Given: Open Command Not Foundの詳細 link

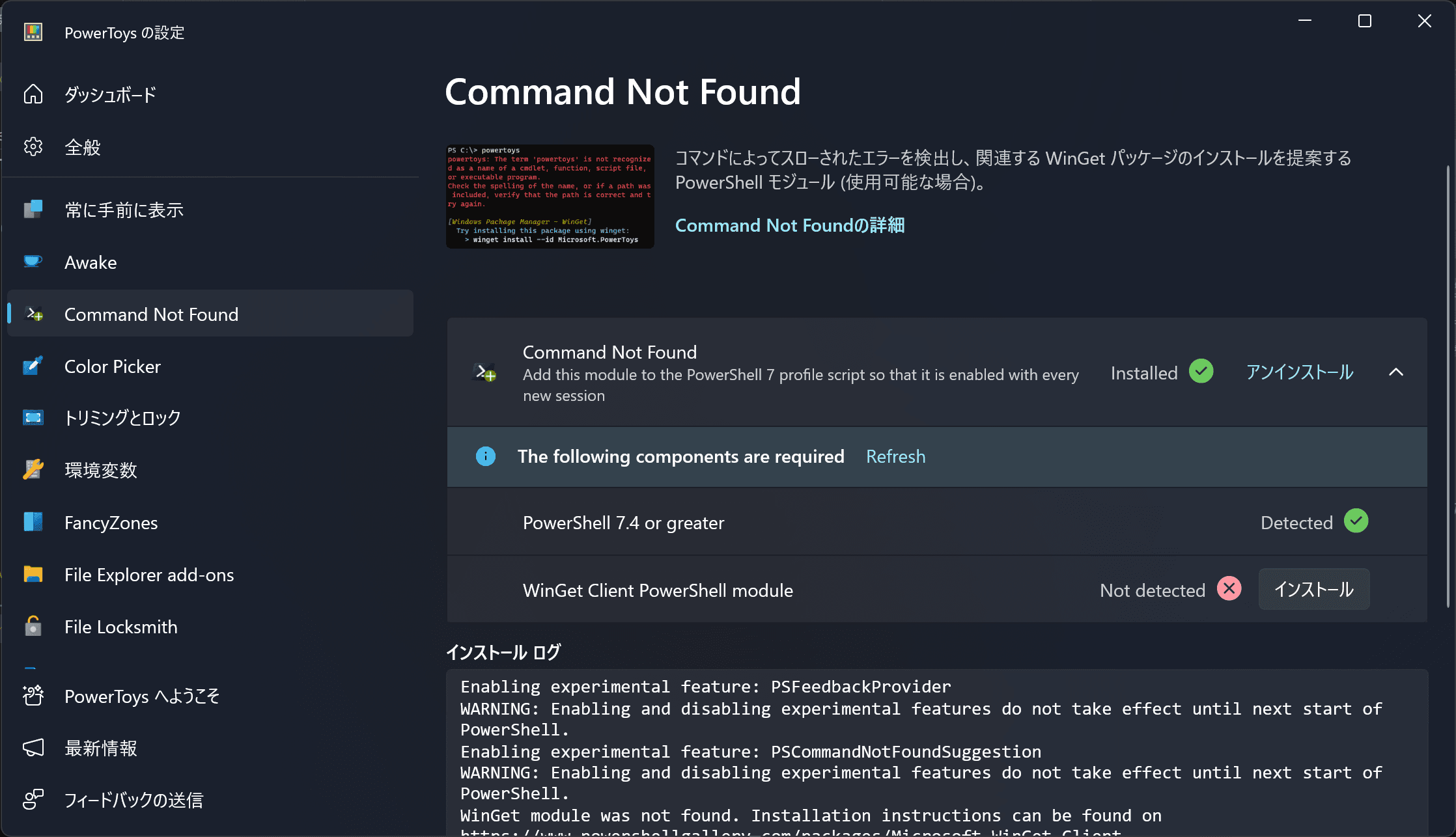Looking at the screenshot, I should tap(790, 225).
